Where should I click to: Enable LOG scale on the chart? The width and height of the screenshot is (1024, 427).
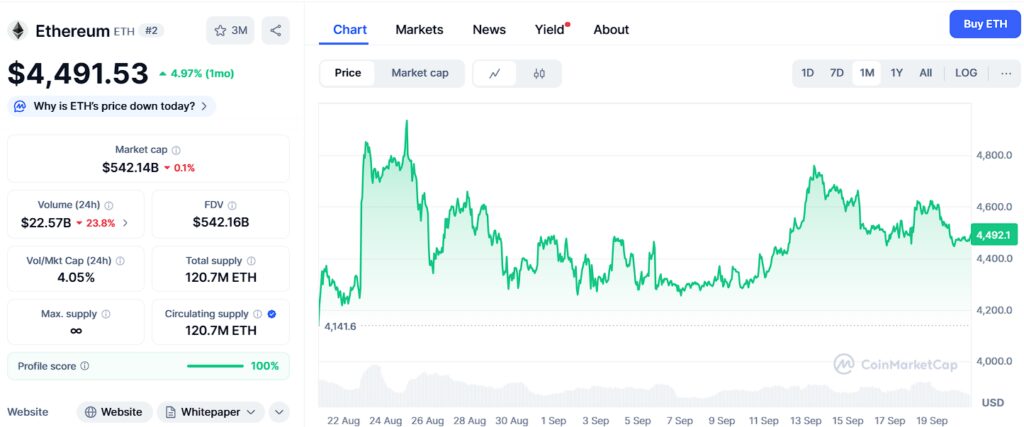pyautogui.click(x=966, y=73)
